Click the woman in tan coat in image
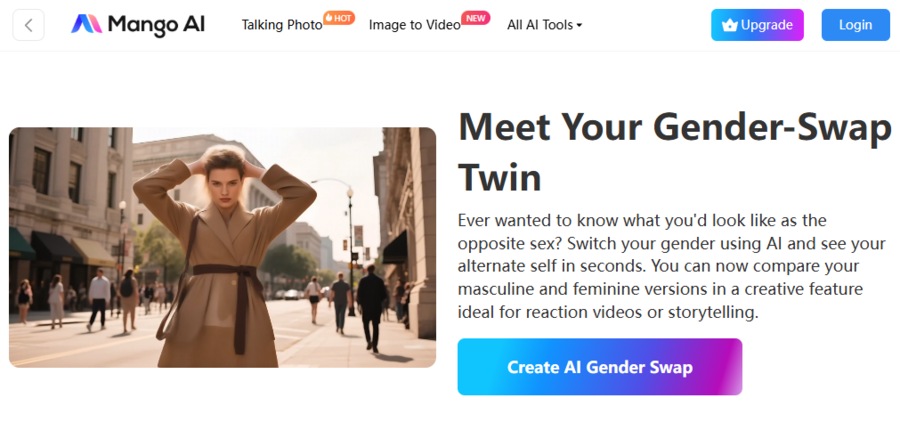 pyautogui.click(x=224, y=258)
